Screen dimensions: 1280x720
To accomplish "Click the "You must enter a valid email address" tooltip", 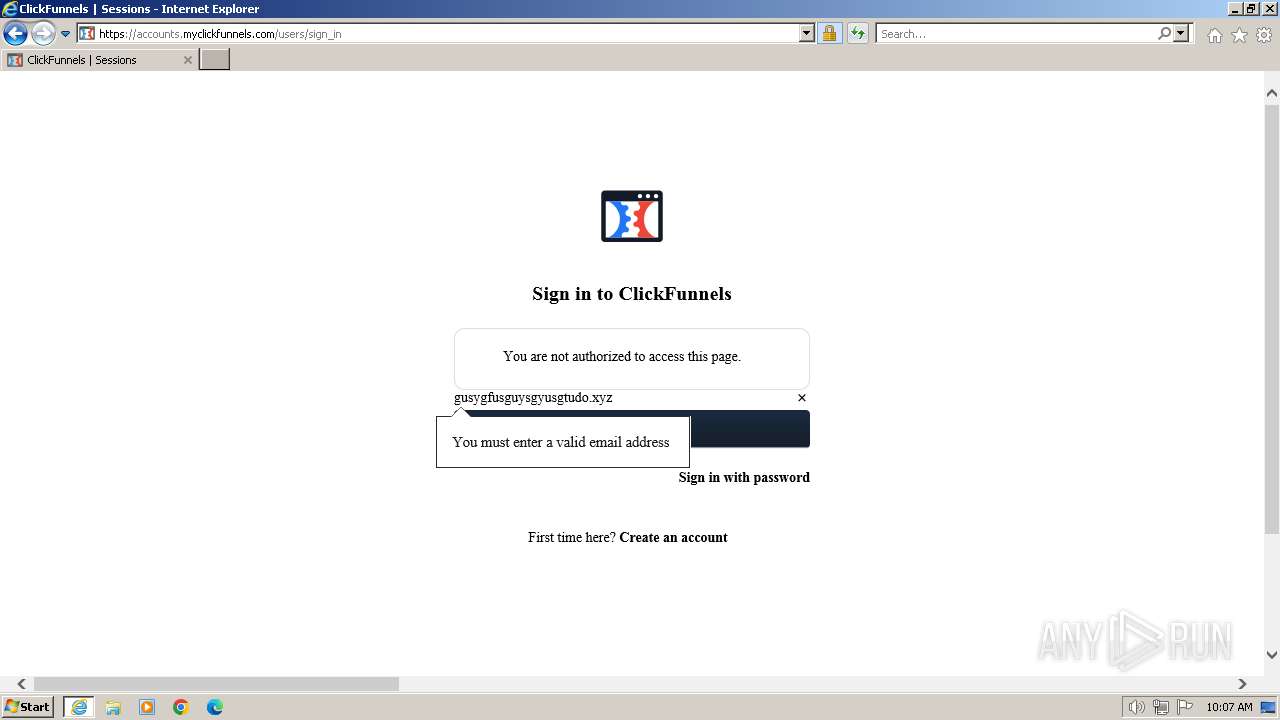I will (562, 442).
